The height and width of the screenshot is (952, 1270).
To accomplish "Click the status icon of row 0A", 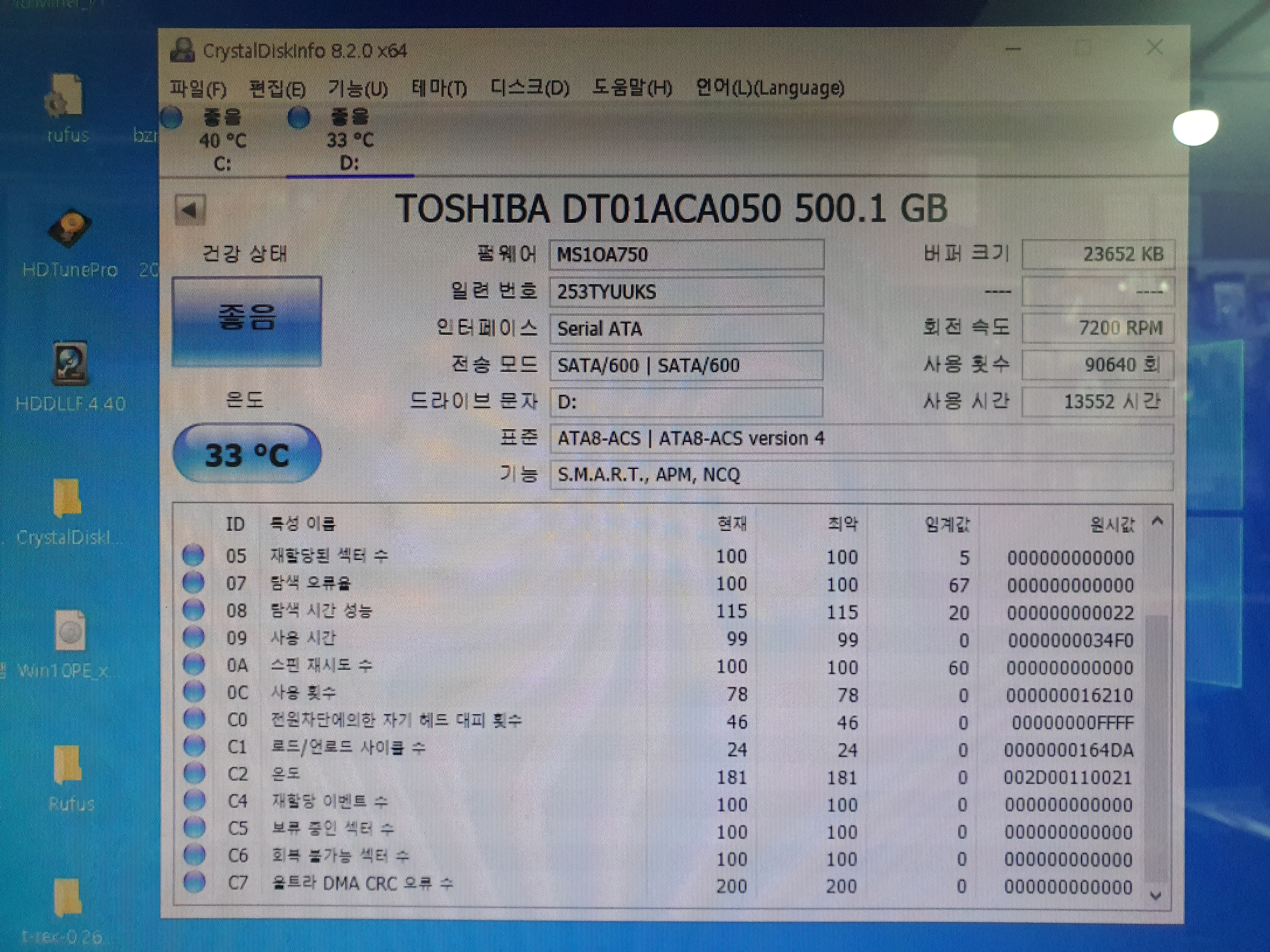I will click(193, 665).
